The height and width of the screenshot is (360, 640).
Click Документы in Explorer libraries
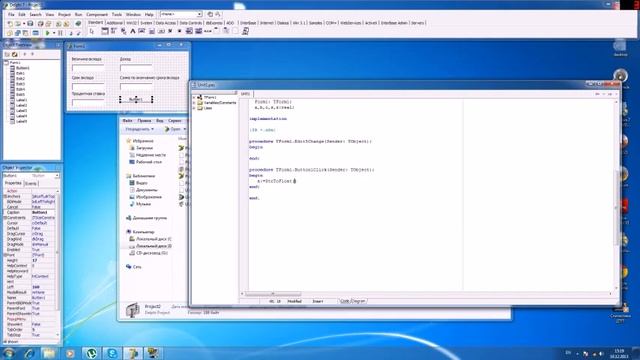click(x=146, y=190)
